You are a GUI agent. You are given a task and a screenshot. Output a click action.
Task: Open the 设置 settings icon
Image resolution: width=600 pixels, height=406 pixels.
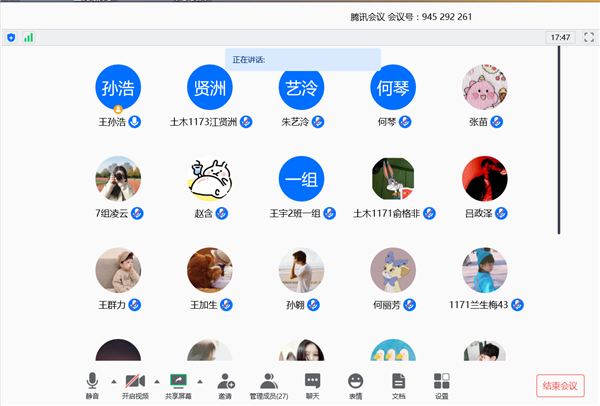click(441, 383)
